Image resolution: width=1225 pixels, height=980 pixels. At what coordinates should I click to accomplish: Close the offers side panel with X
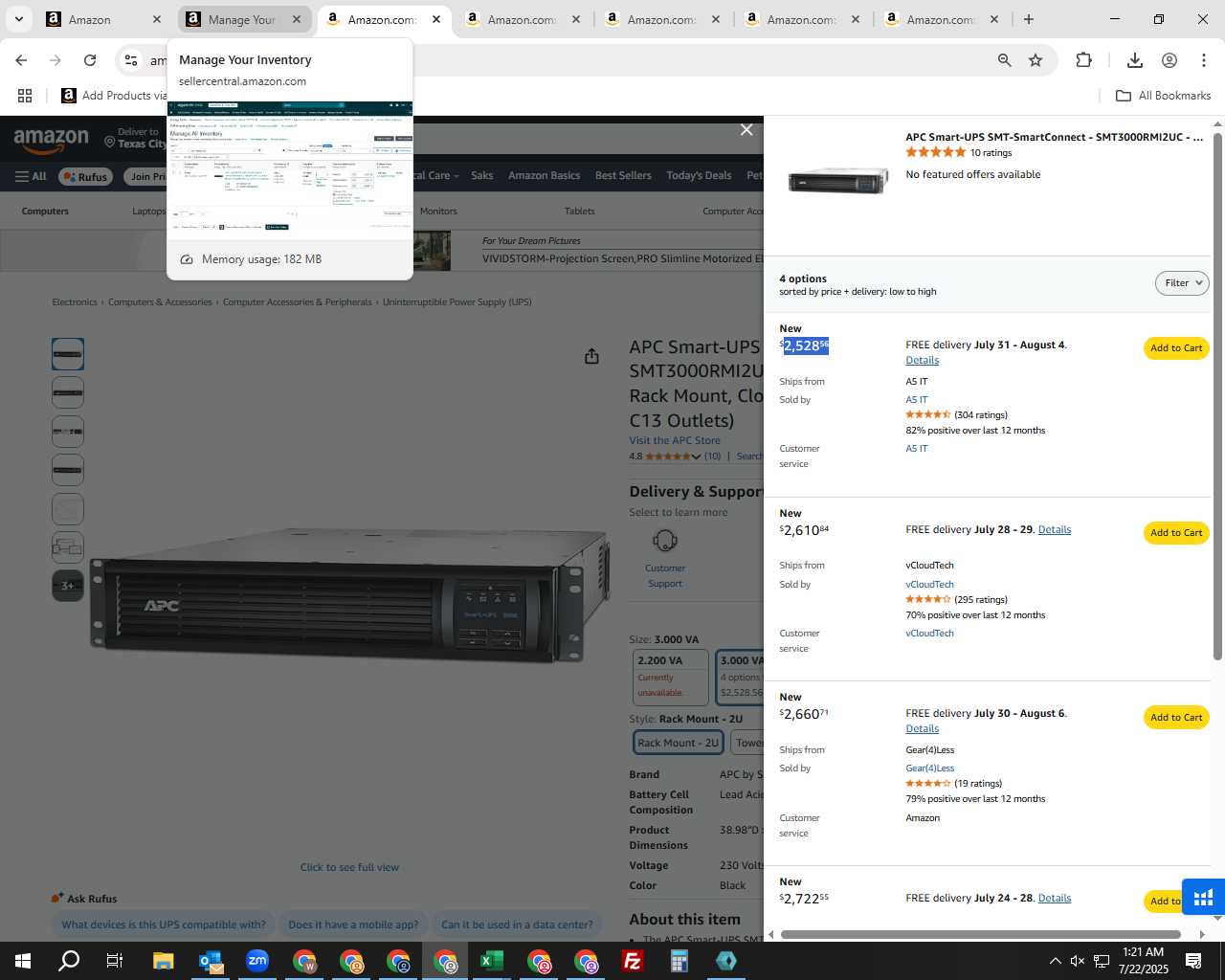[x=746, y=130]
